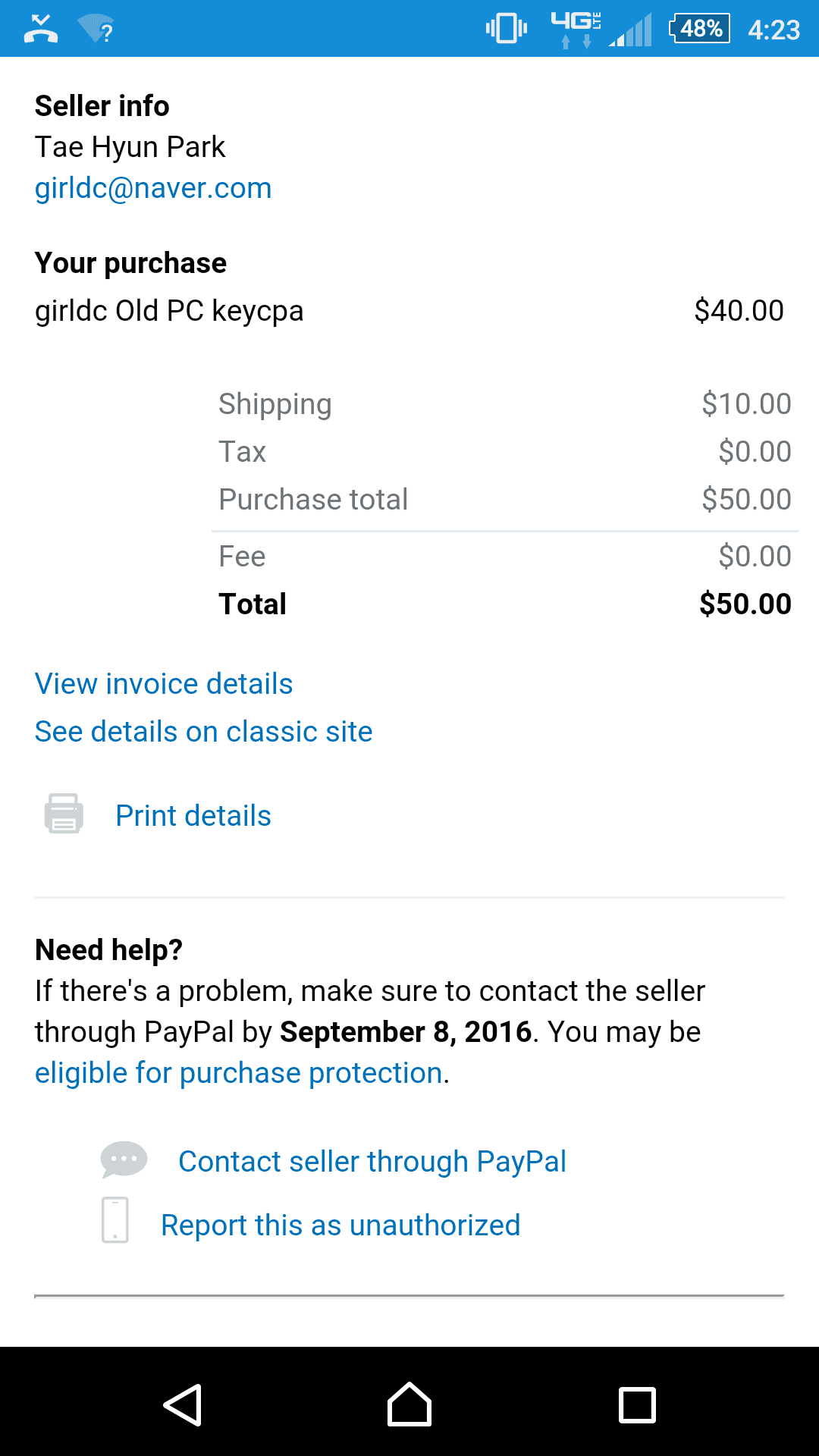Tap the Wi-Fi status icon
Image resolution: width=819 pixels, height=1456 pixels.
(x=96, y=30)
